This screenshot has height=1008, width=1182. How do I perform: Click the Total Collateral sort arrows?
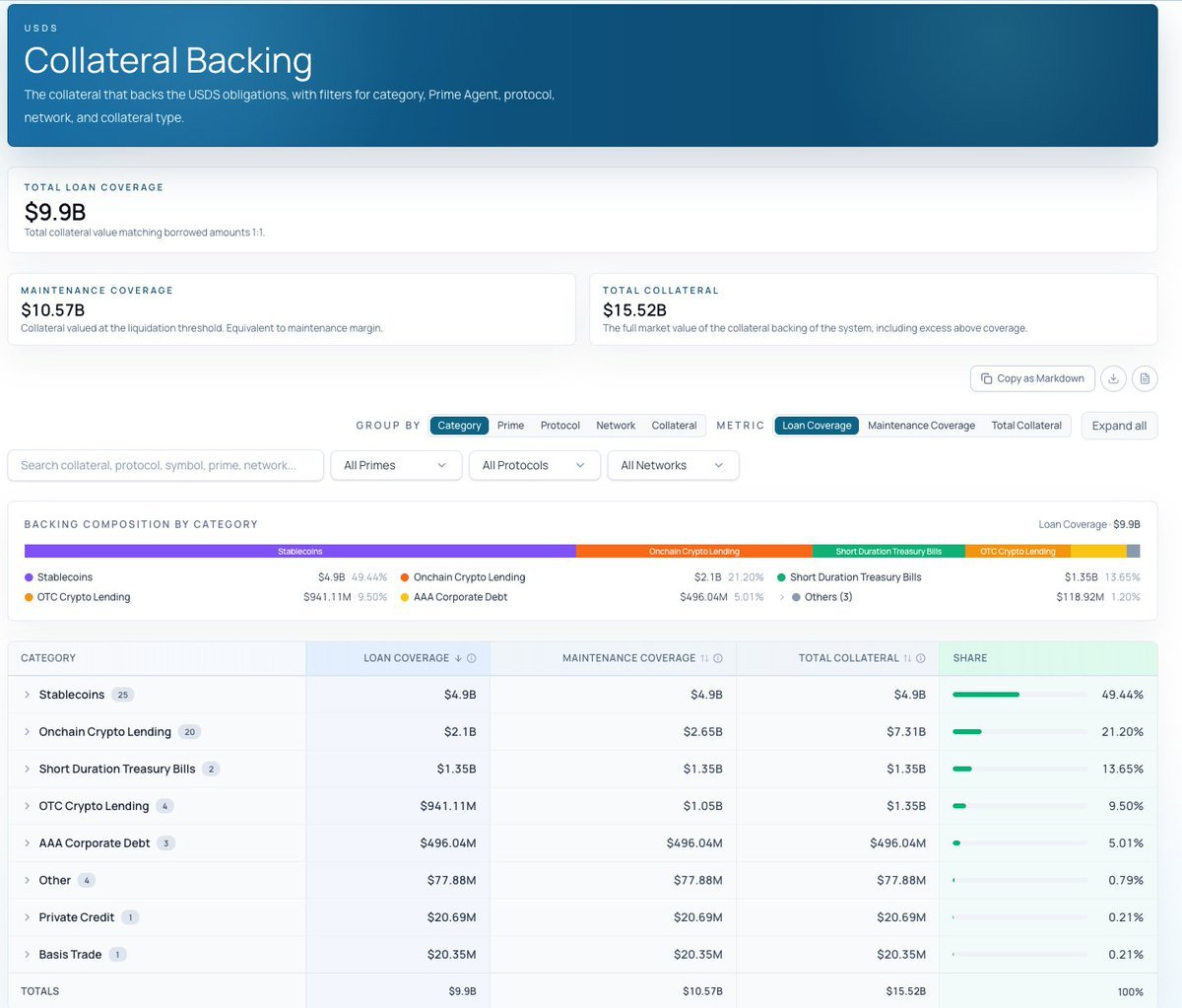[907, 658]
